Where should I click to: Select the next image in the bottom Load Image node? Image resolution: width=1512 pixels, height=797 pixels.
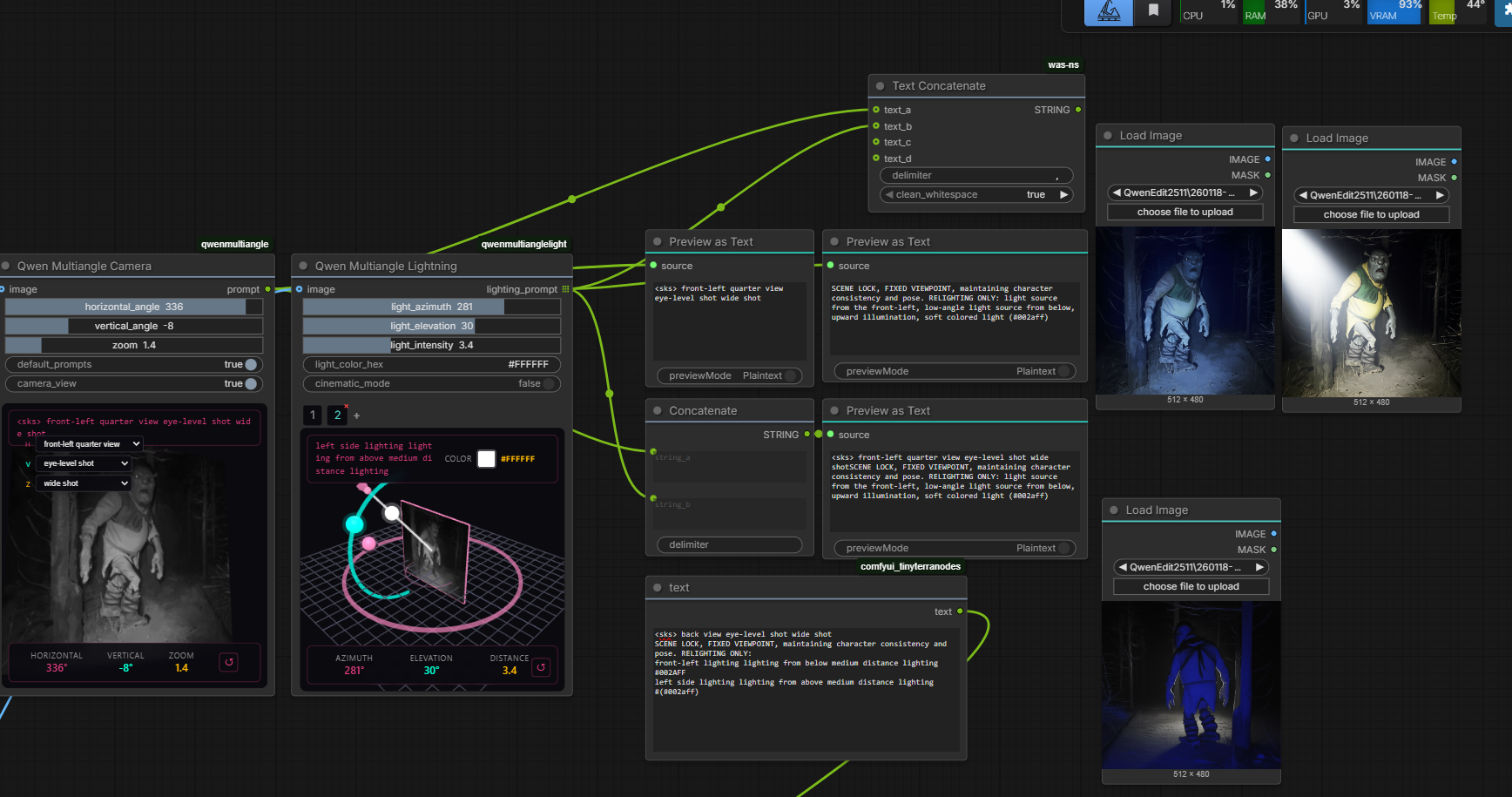1259,567
